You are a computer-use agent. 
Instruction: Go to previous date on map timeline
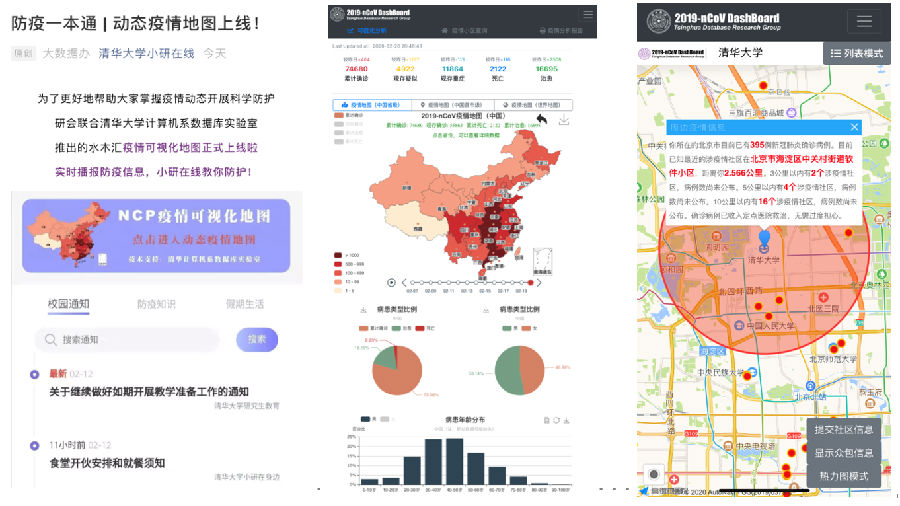tap(404, 282)
